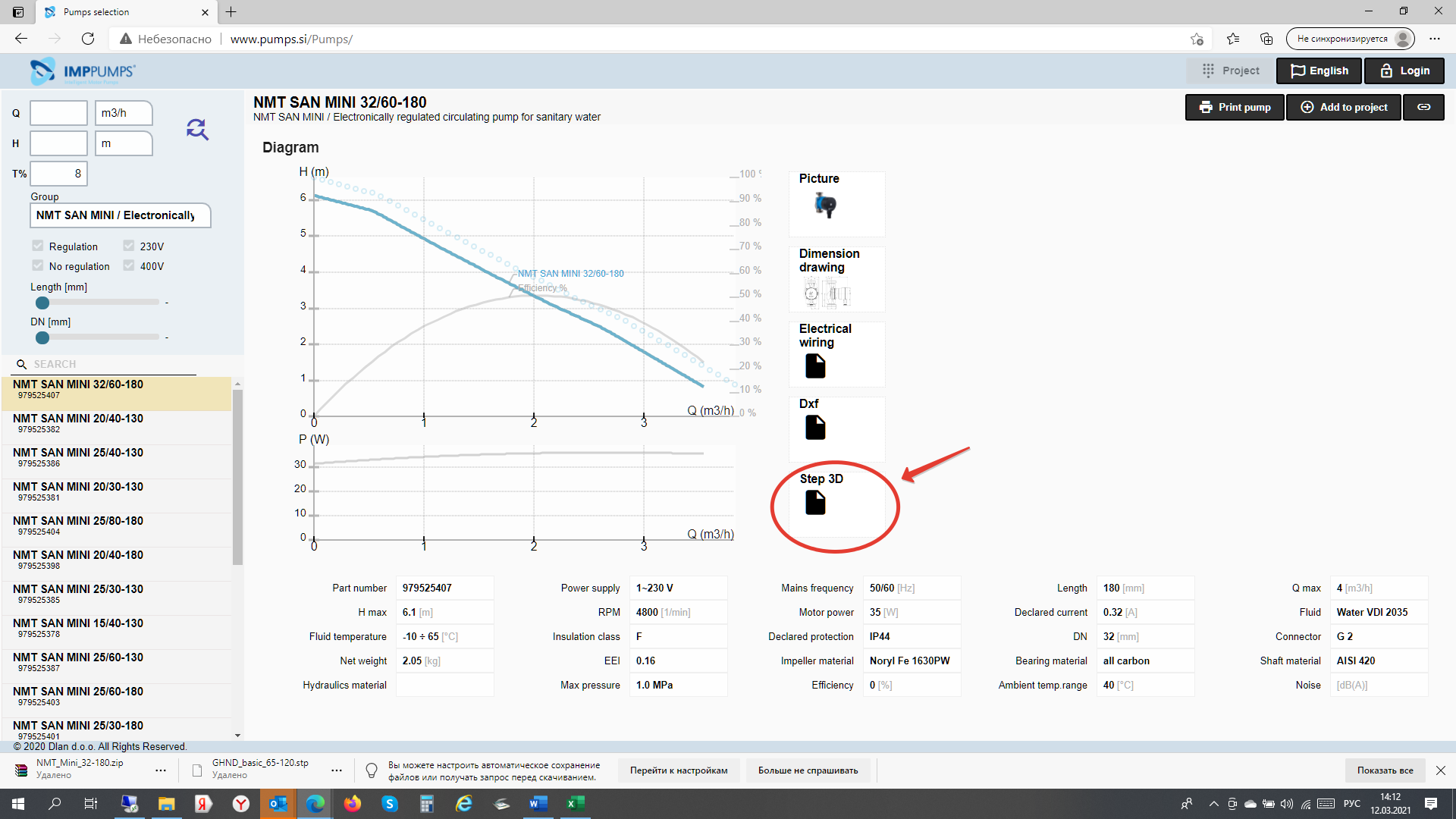
Task: Open options for GHND_basic_65-120.stp download
Action: click(337, 770)
